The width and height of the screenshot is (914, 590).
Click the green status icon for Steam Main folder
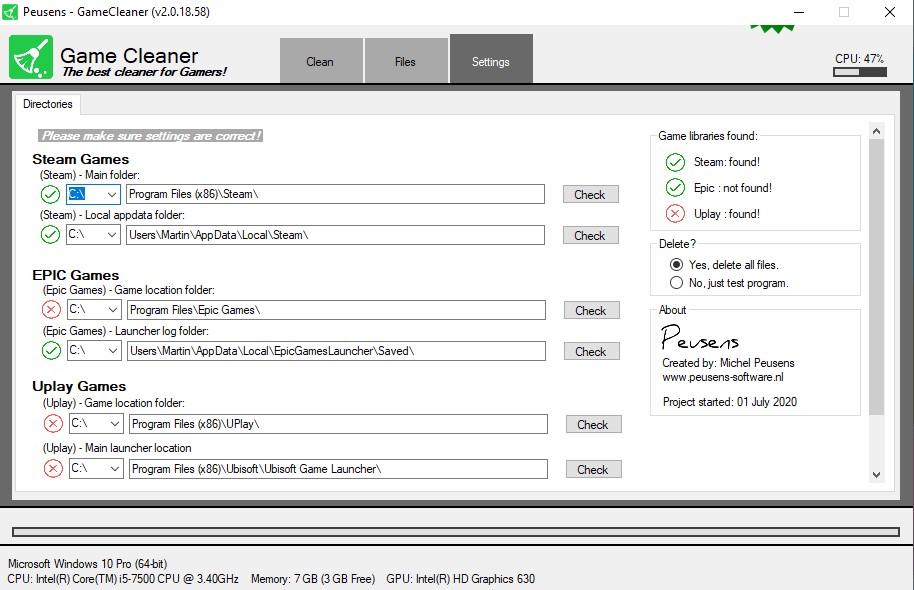point(50,194)
